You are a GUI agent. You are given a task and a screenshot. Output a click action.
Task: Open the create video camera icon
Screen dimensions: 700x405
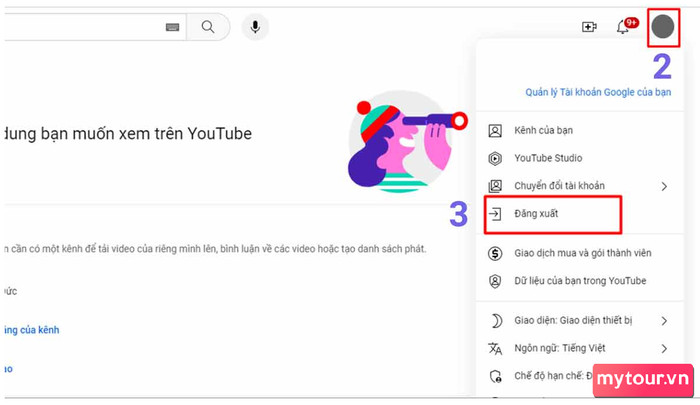click(x=589, y=27)
